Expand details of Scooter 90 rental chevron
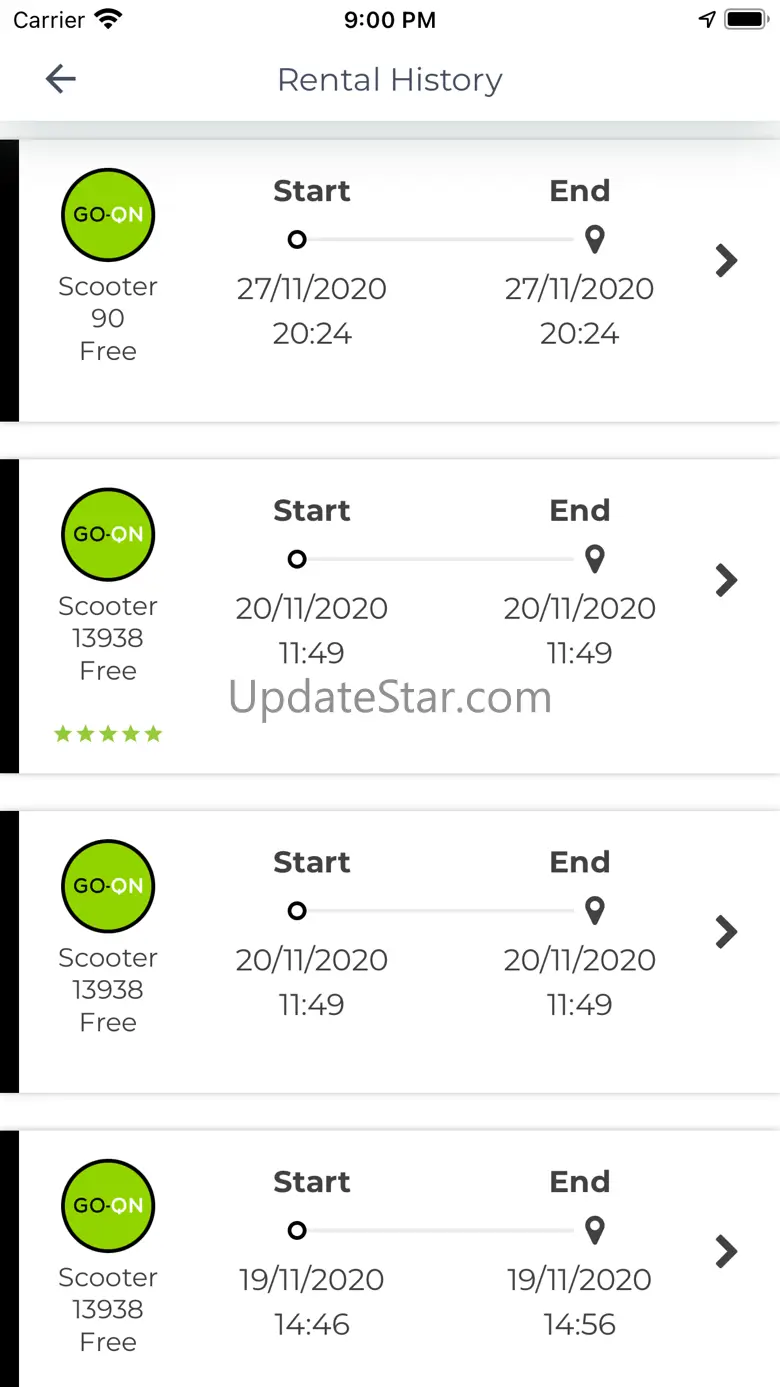 pos(727,261)
